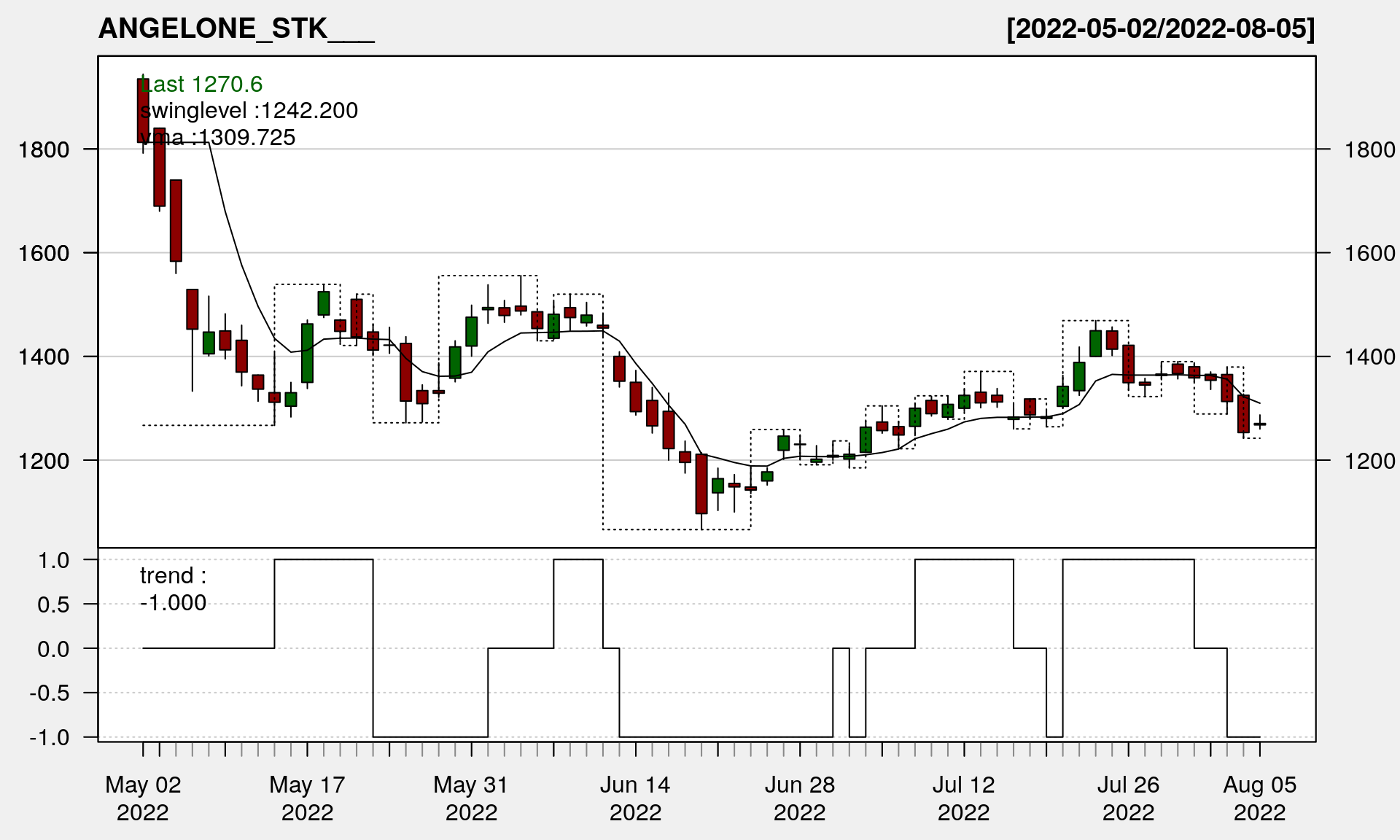Click the 0.5 trend axis label
The height and width of the screenshot is (840, 1400).
[x=53, y=605]
